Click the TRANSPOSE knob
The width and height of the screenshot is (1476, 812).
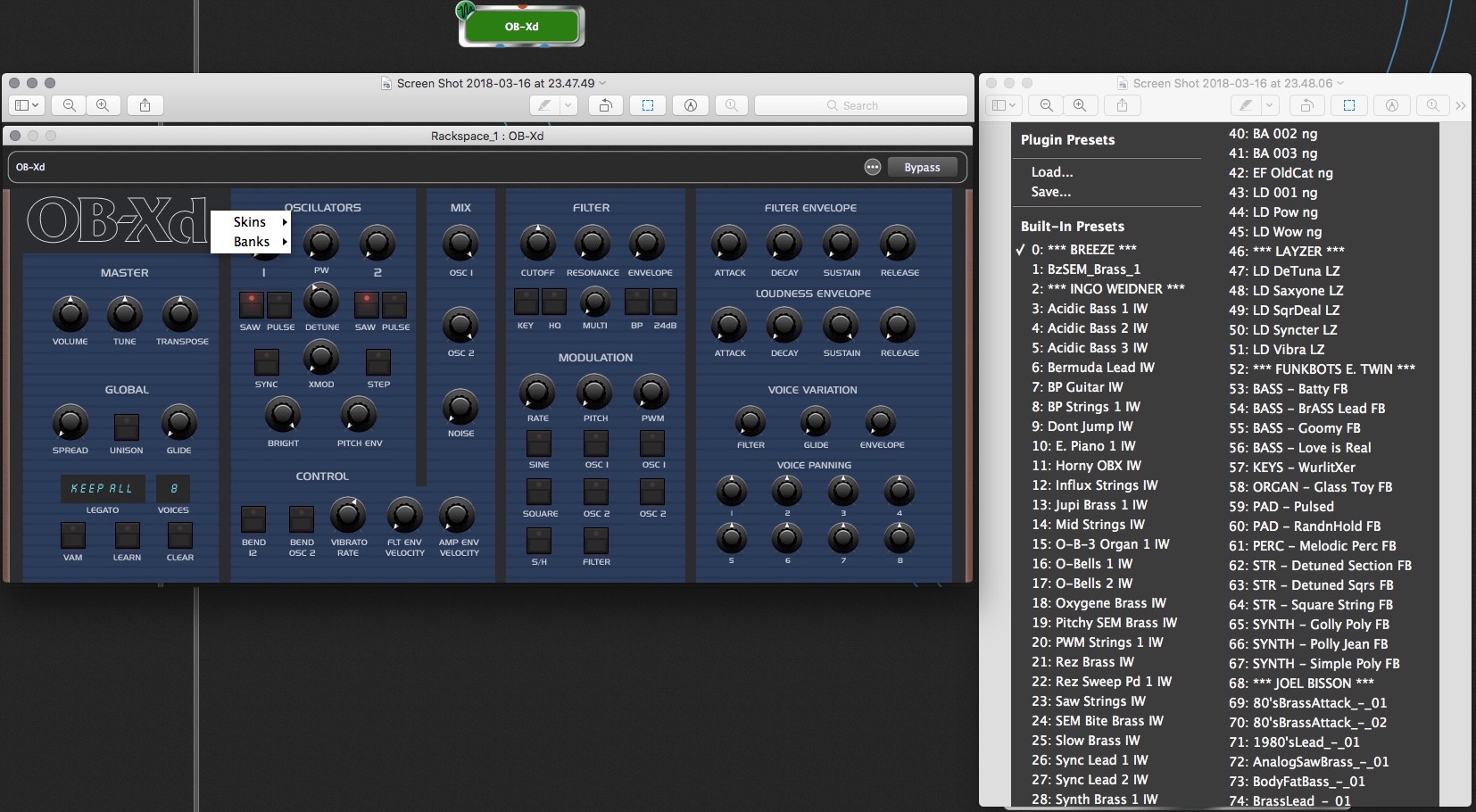[180, 313]
